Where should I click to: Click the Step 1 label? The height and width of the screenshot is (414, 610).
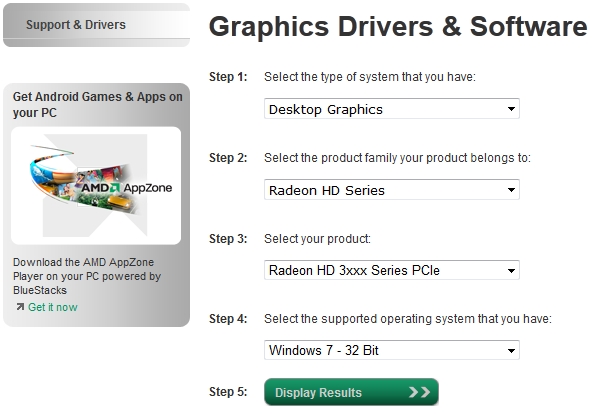[228, 77]
